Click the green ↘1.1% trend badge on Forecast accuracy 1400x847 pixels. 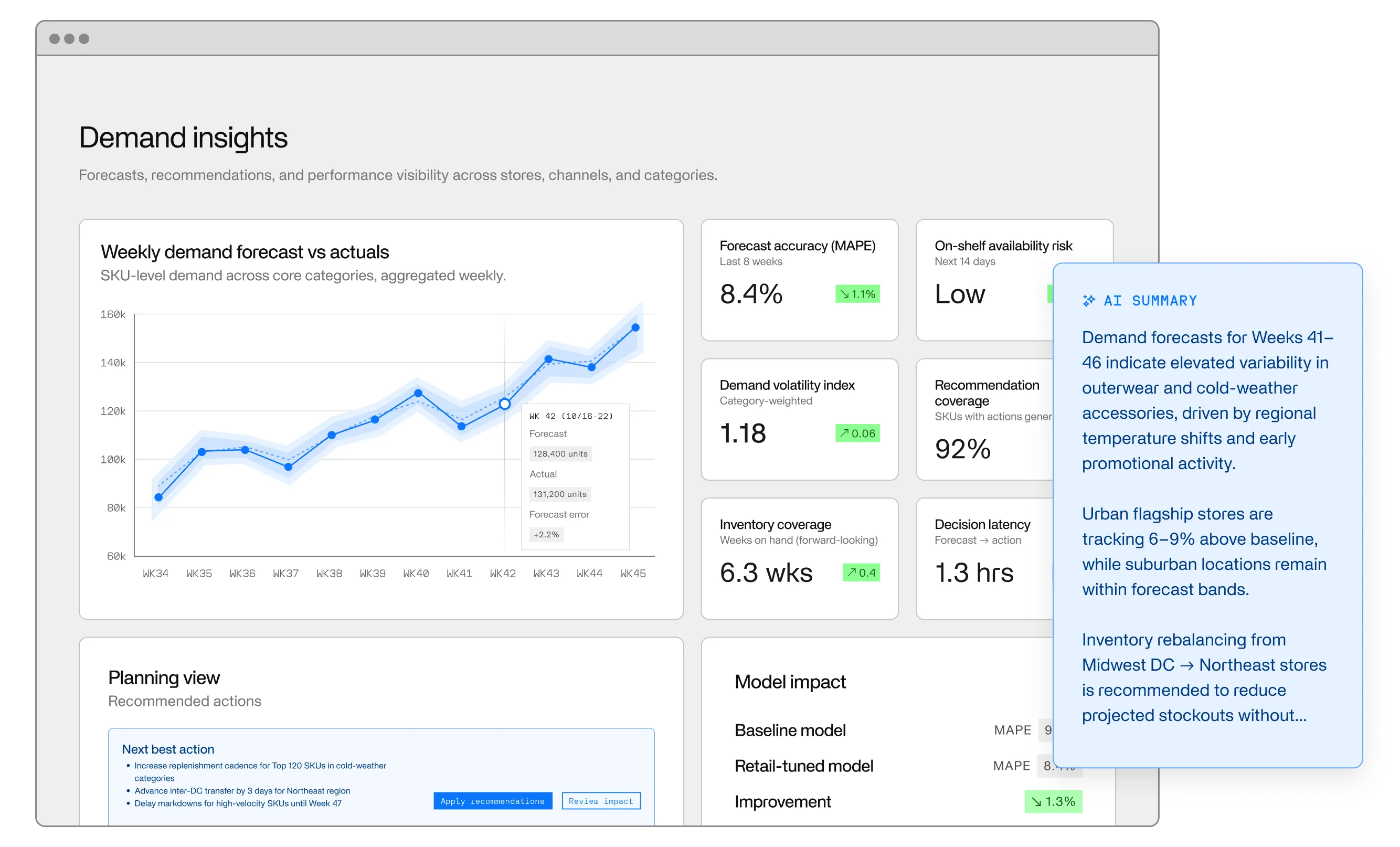click(857, 294)
